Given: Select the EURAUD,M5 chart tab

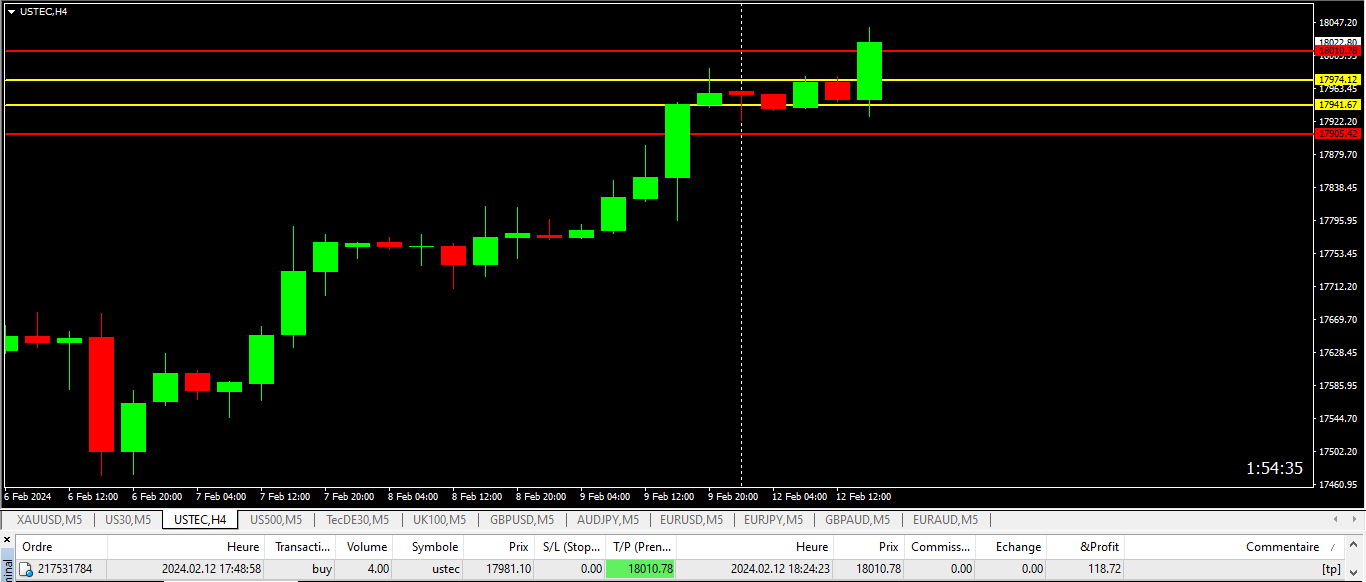Looking at the screenshot, I should coord(945,520).
